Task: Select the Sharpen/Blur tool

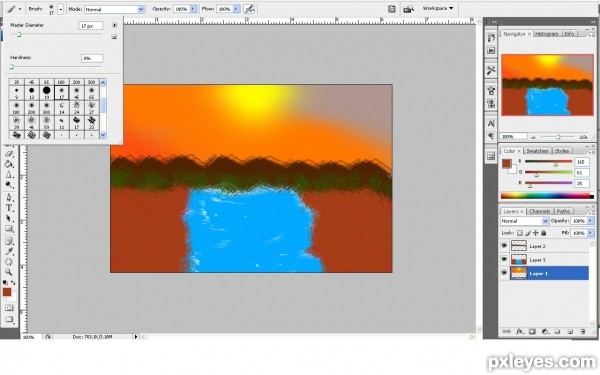Action: pyautogui.click(x=9, y=174)
